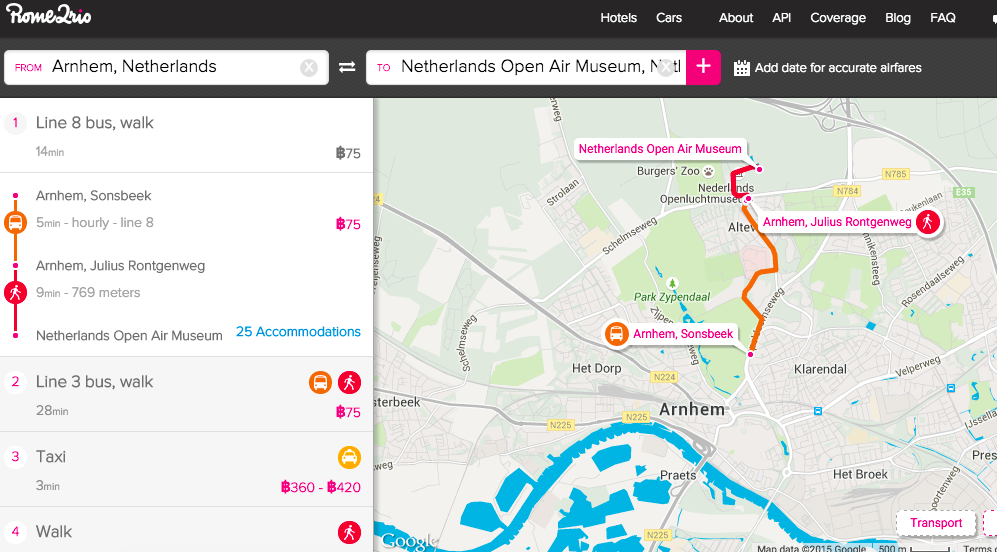997x552 pixels.
Task: Clear the TO field with X icon
Action: coord(664,67)
